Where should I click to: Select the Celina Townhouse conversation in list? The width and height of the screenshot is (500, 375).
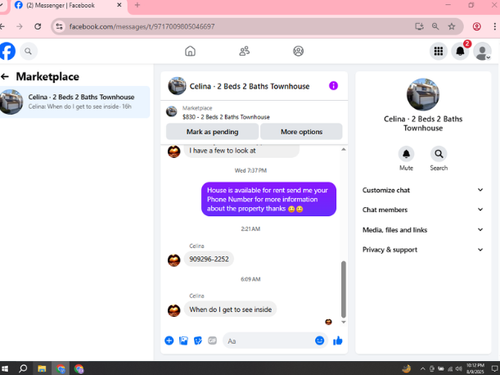click(x=75, y=102)
